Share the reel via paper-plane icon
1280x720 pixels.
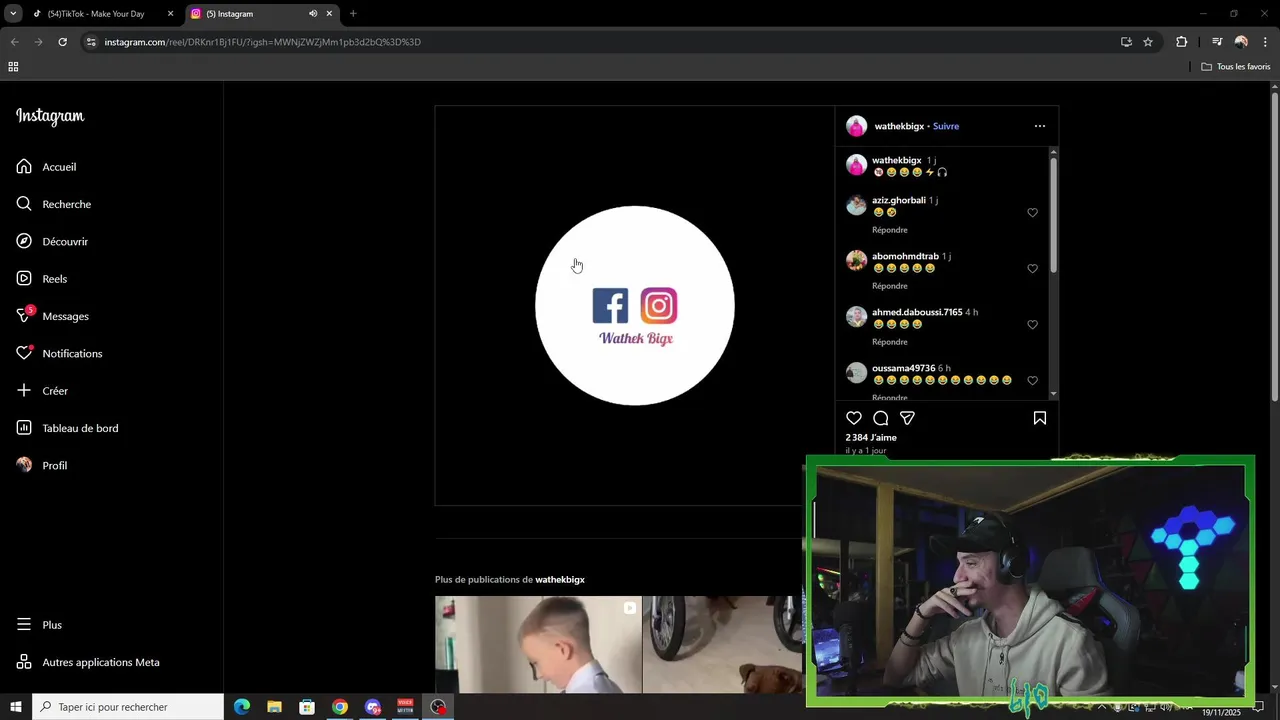click(907, 418)
